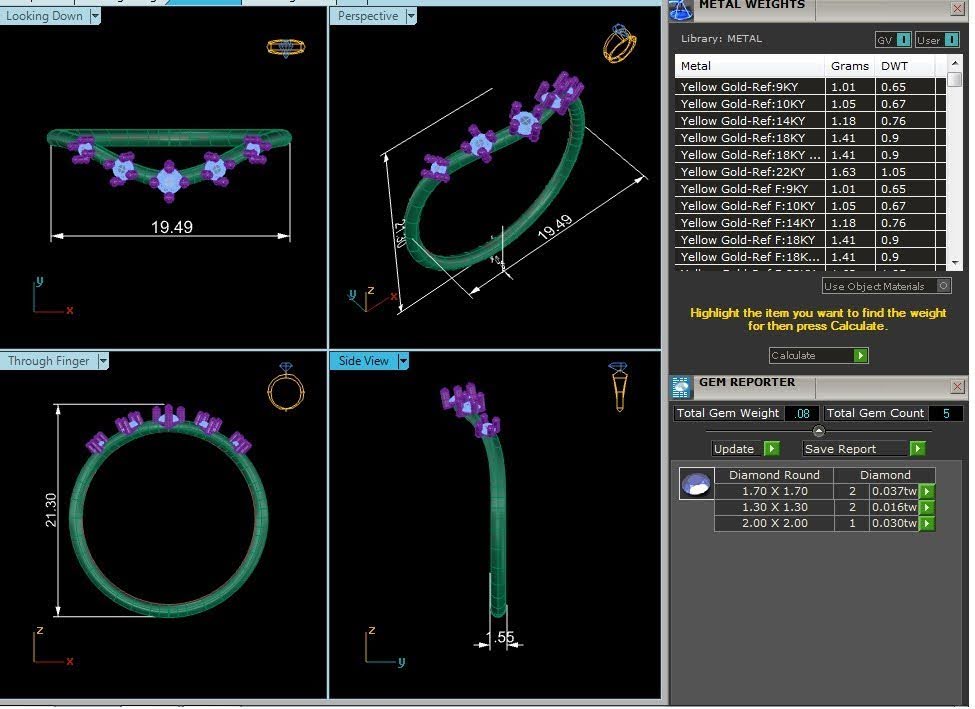Click the Gem Reporter panel icon
The width and height of the screenshot is (975, 709).
click(681, 387)
